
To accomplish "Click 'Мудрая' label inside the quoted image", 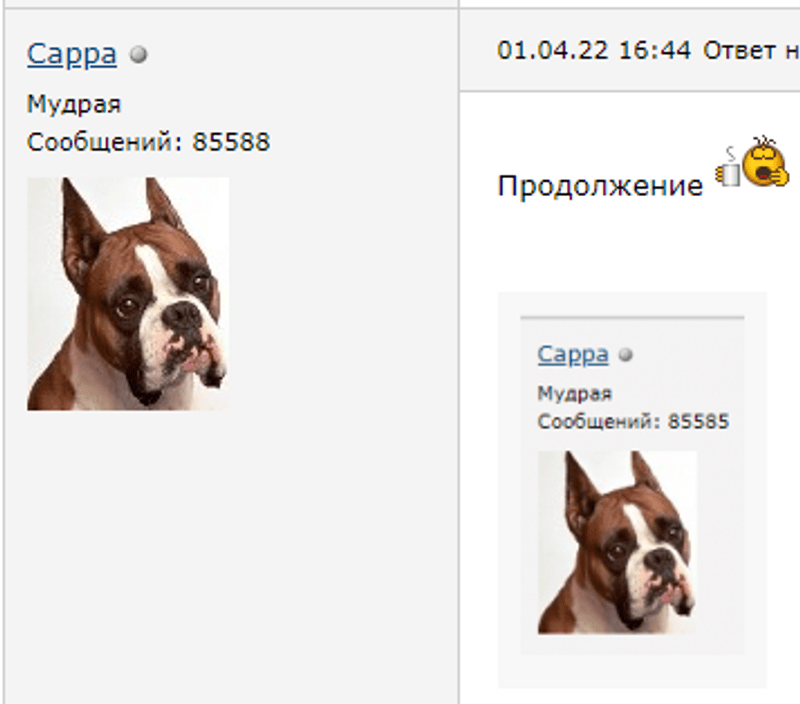I will [x=574, y=393].
